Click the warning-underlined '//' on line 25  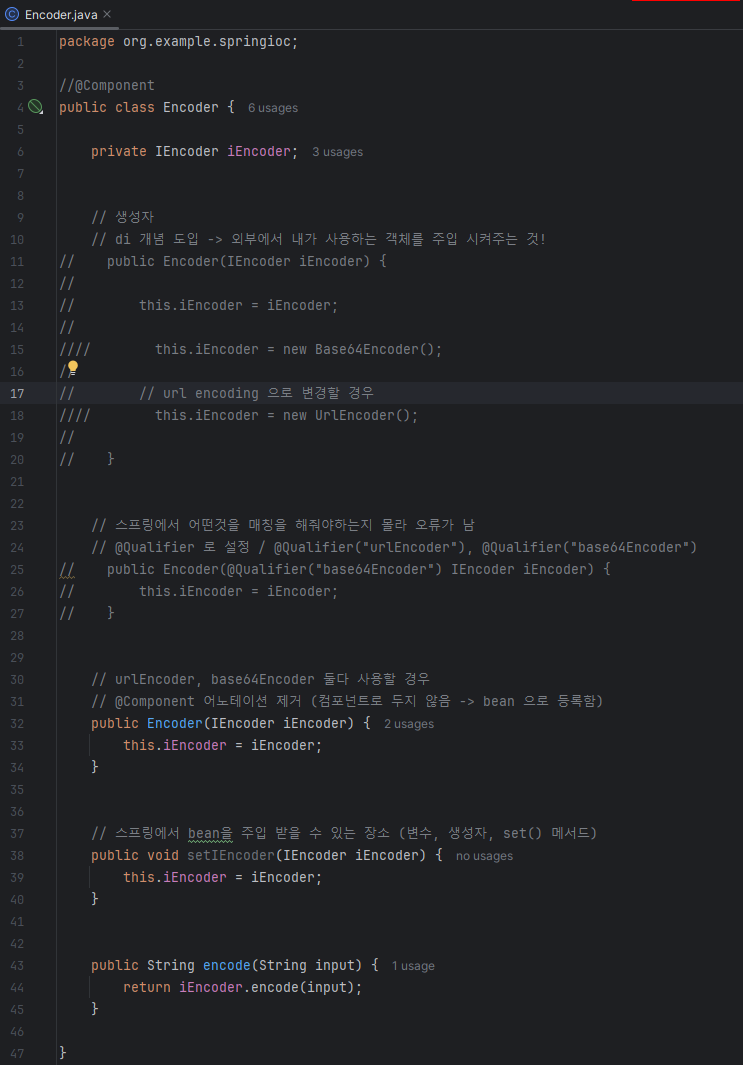coord(67,569)
